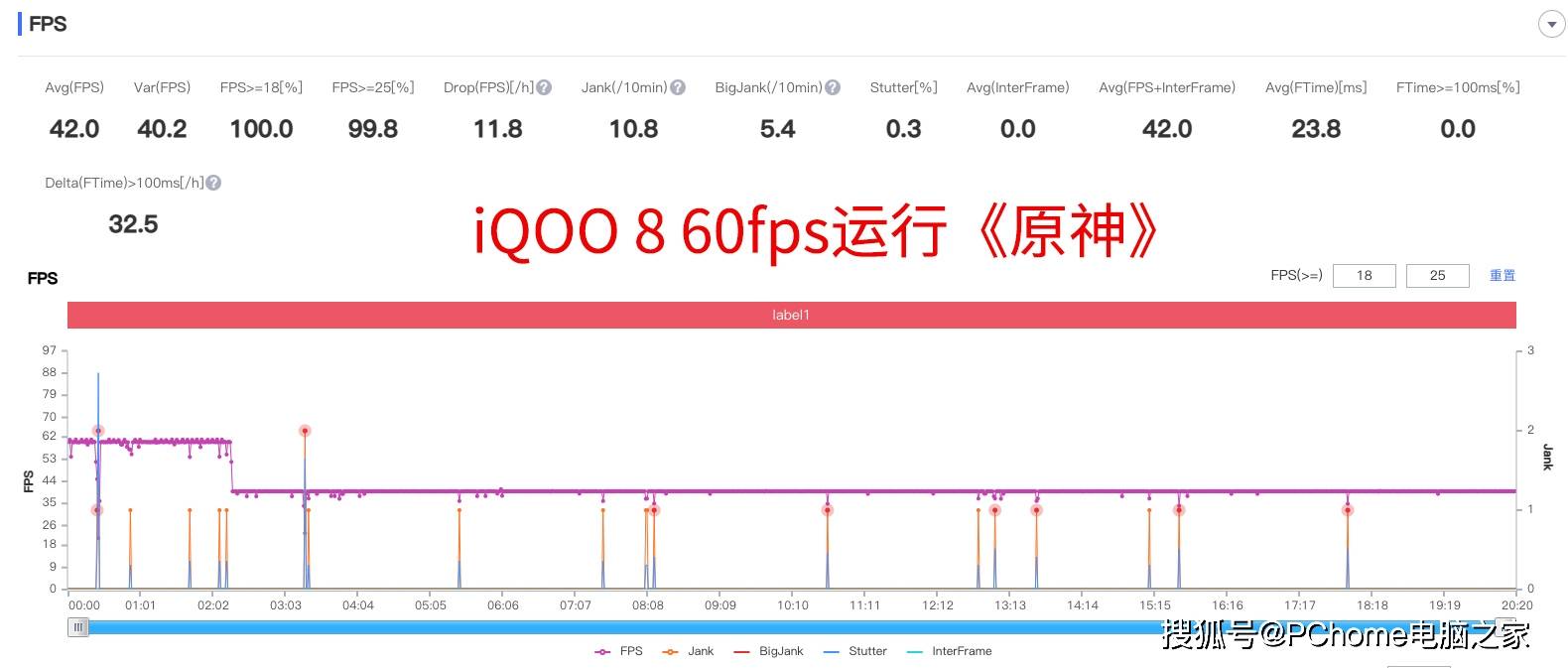Viewport: 1568px width, 668px height.
Task: Click the BigJank marker near 10:40
Action: [x=827, y=510]
